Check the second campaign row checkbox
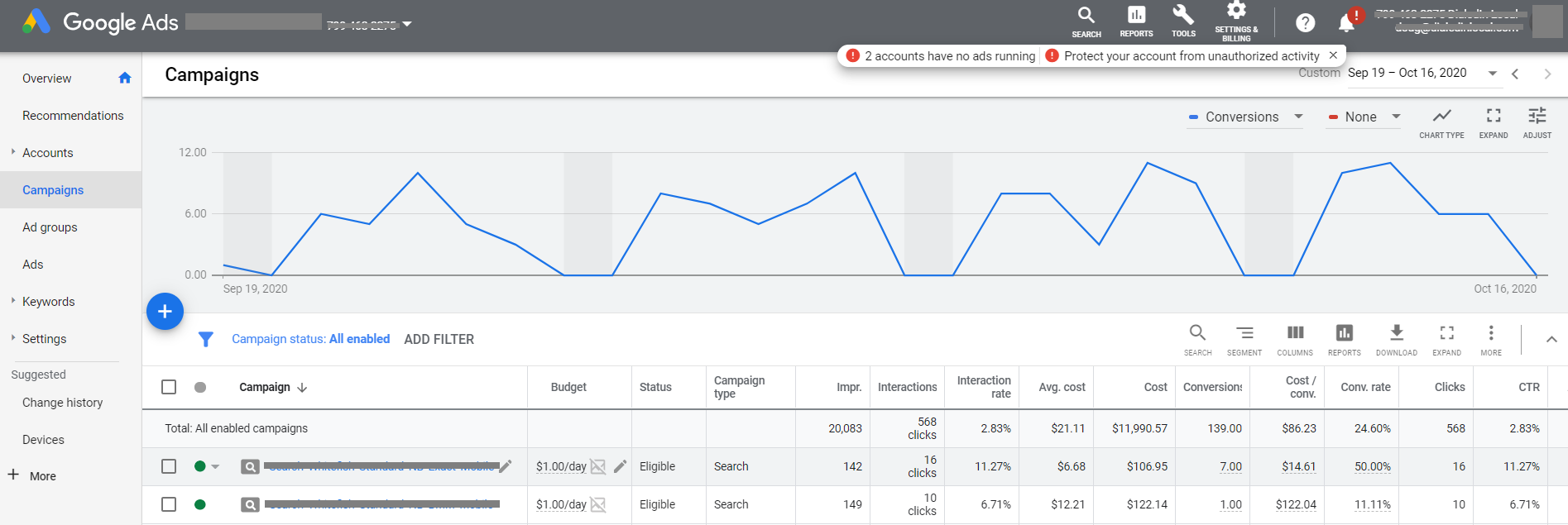This screenshot has width=1568, height=525. pos(169,504)
